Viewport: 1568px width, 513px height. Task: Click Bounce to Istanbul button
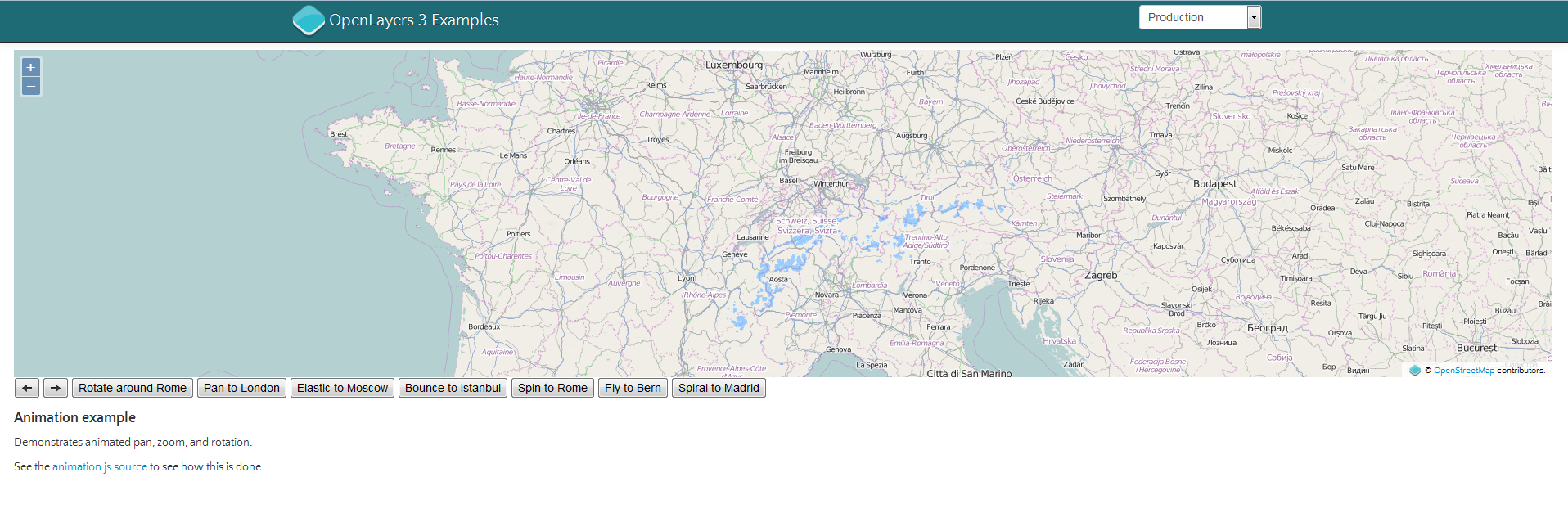[x=453, y=388]
